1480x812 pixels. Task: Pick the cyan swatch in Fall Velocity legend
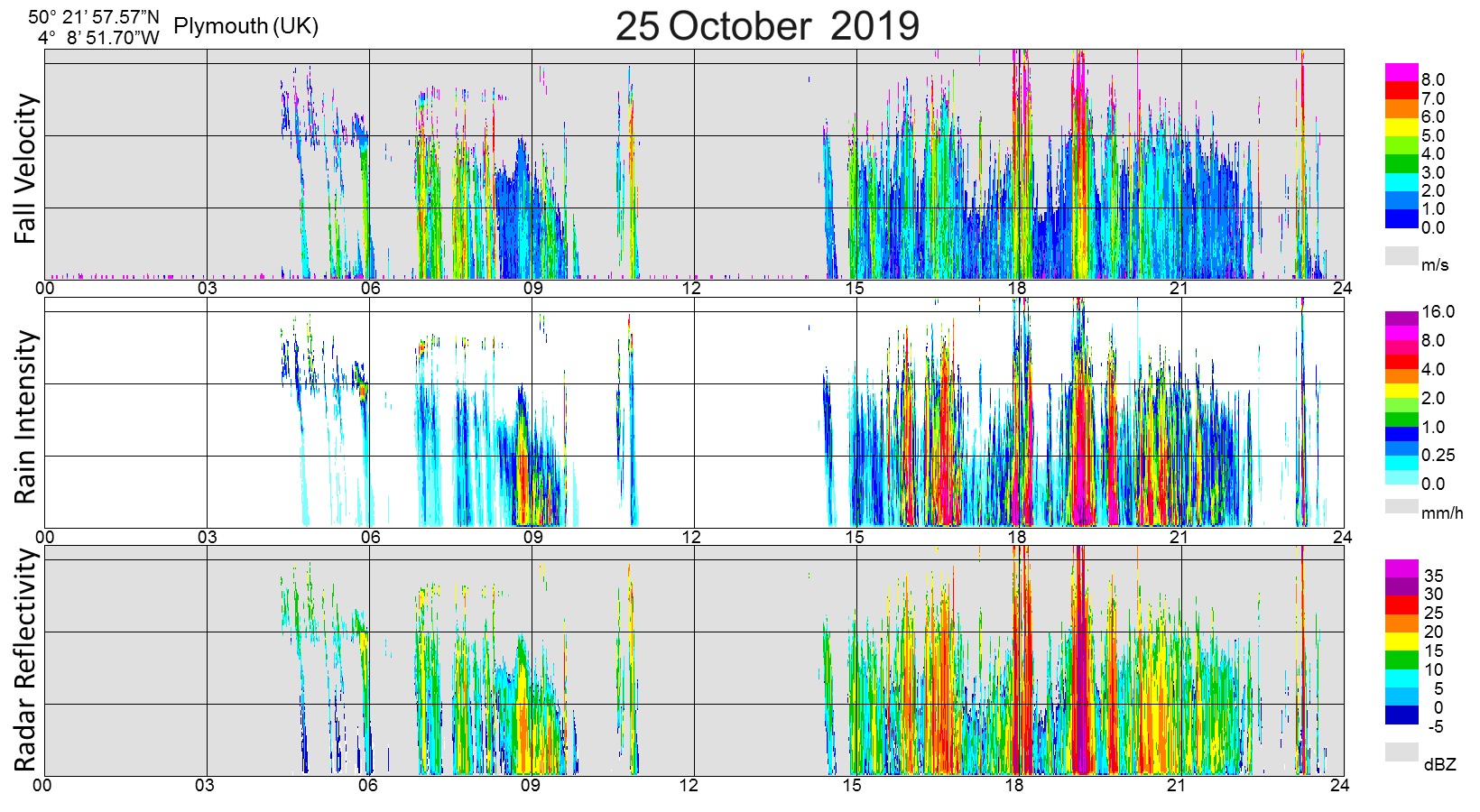(1401, 182)
